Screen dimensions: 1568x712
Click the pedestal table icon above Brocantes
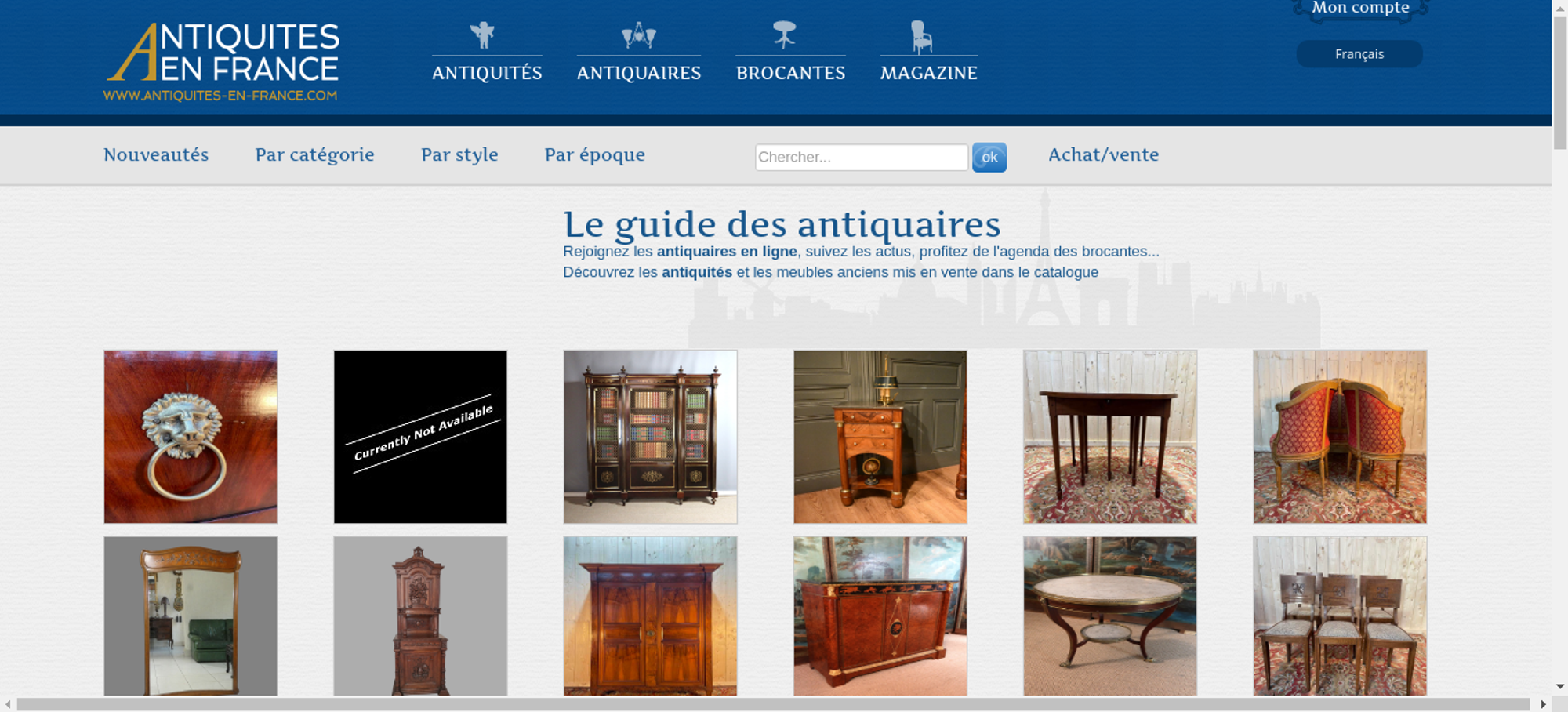[784, 35]
